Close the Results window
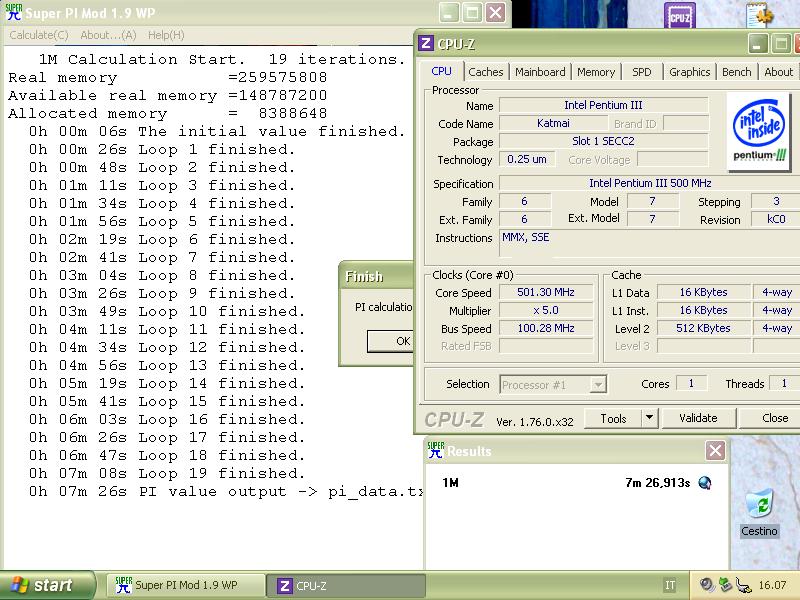800x600 pixels. (x=715, y=451)
